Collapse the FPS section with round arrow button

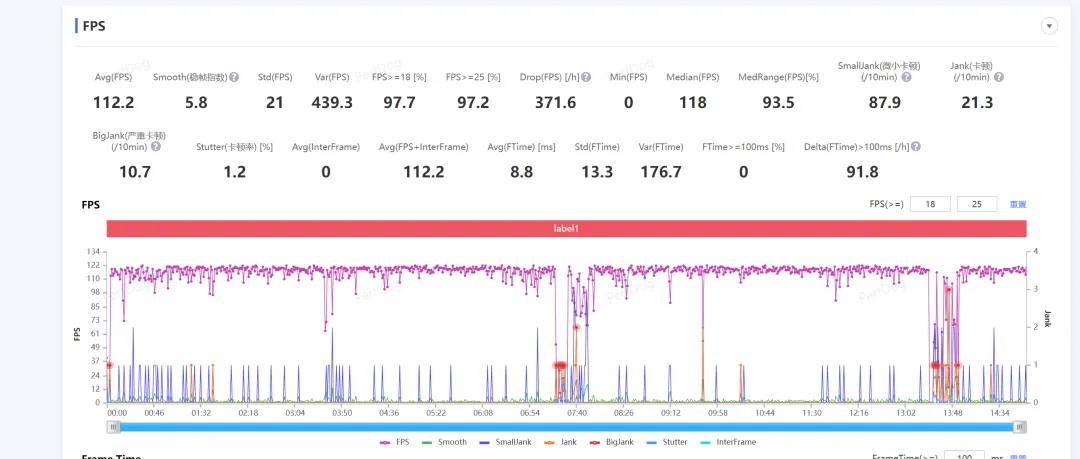tap(1049, 26)
